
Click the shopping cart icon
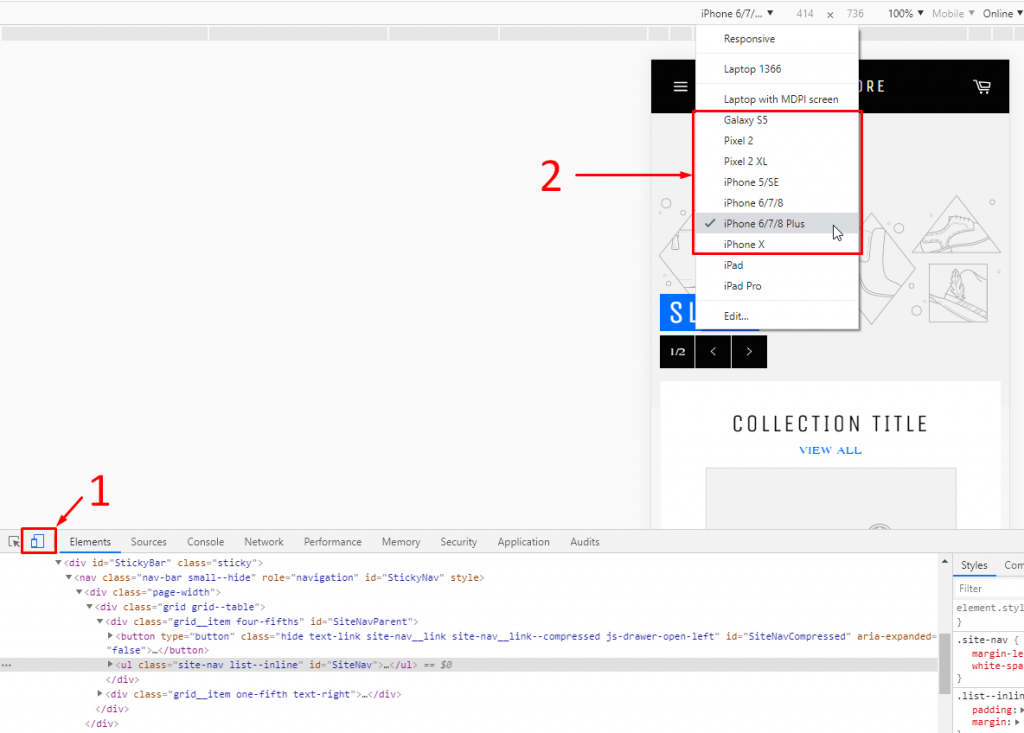(982, 86)
